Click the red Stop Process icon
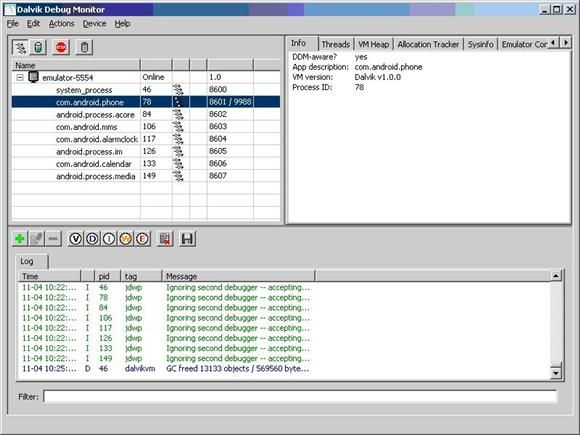Screen dimensions: 580x435 pos(61,47)
